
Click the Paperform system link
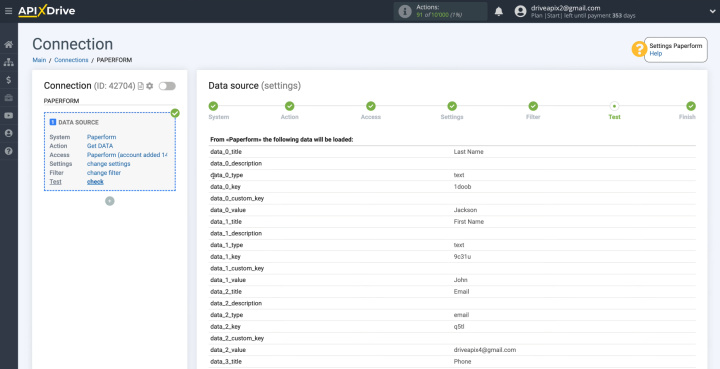click(101, 137)
